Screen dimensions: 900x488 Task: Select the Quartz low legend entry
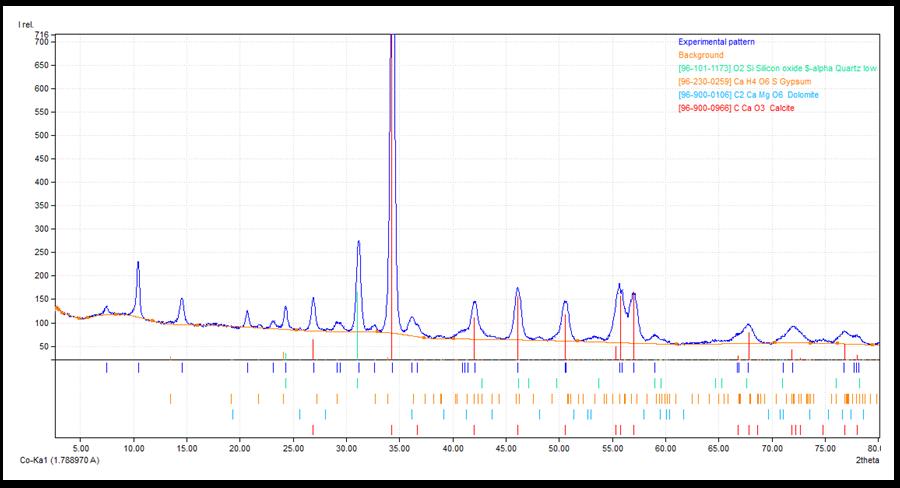point(777,68)
